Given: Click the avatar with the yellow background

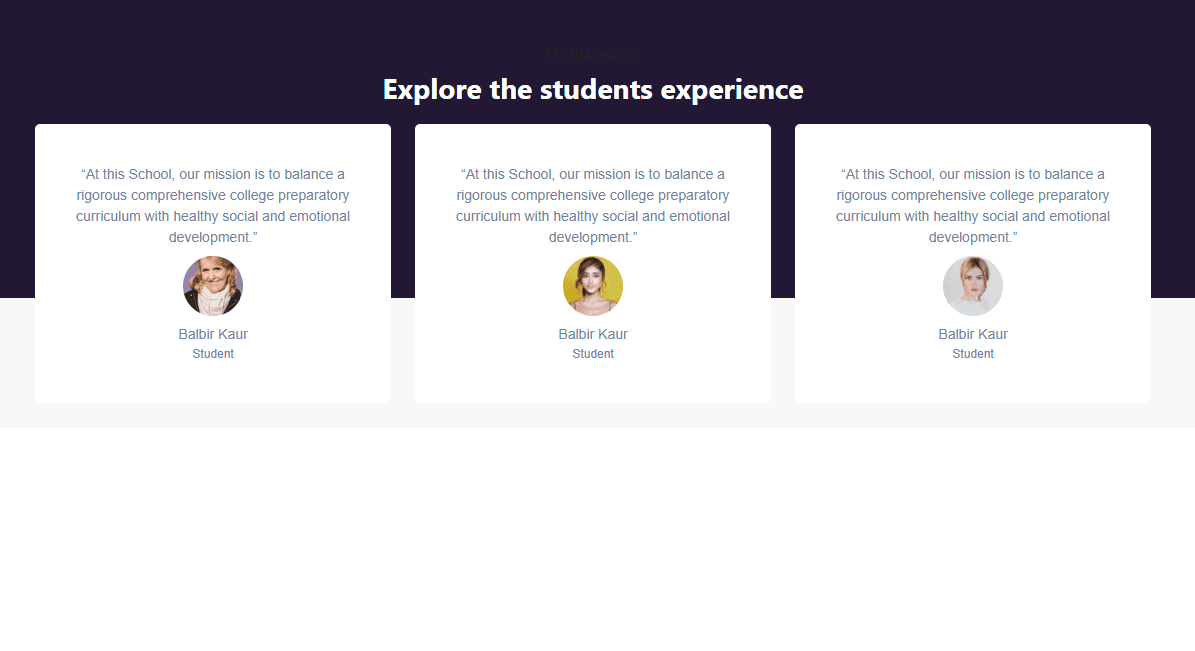Looking at the screenshot, I should [593, 286].
